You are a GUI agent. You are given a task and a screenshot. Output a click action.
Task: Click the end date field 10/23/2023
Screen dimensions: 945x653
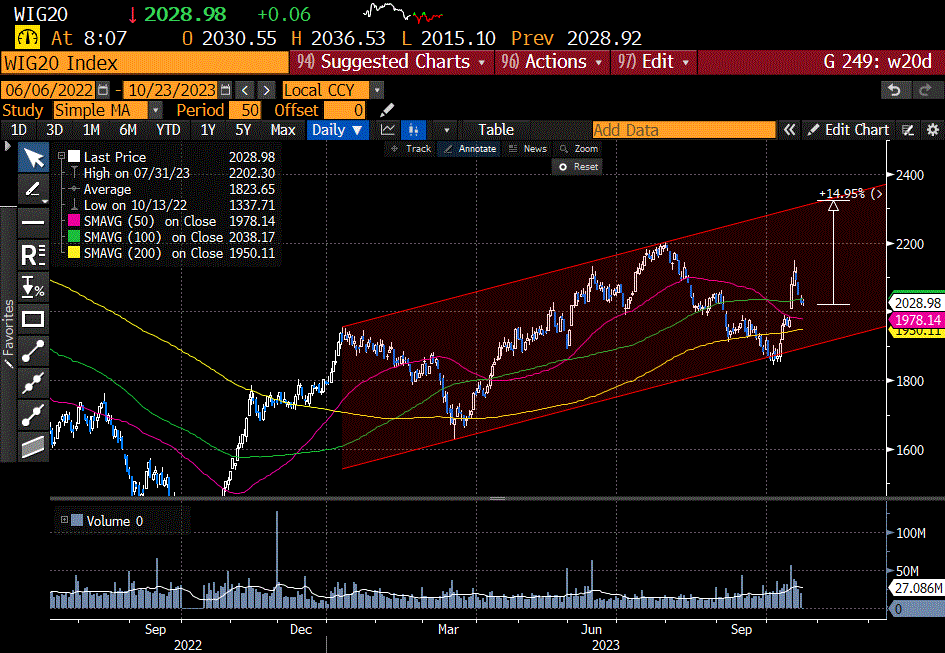(x=171, y=90)
